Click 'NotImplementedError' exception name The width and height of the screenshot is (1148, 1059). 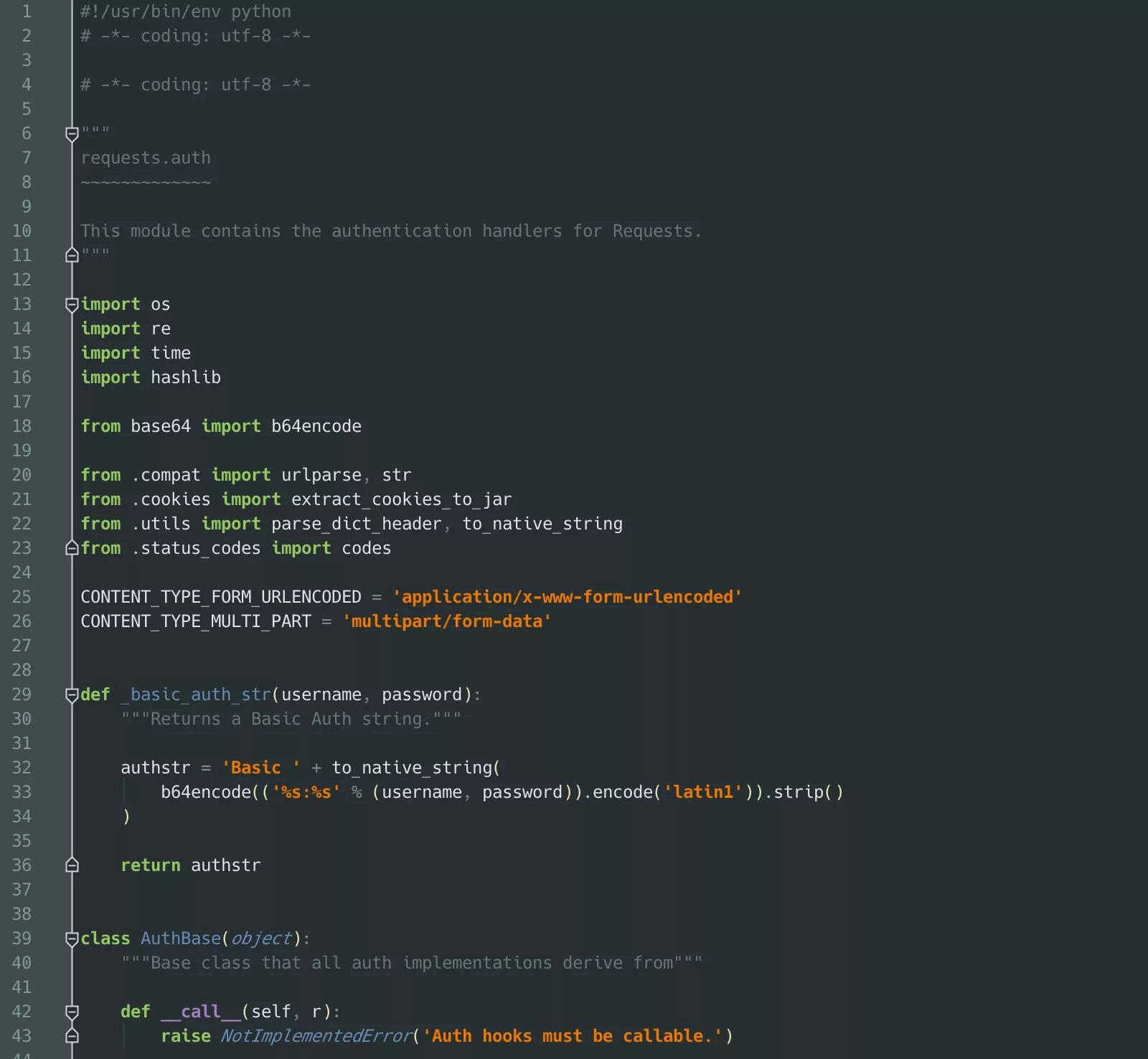point(316,1036)
